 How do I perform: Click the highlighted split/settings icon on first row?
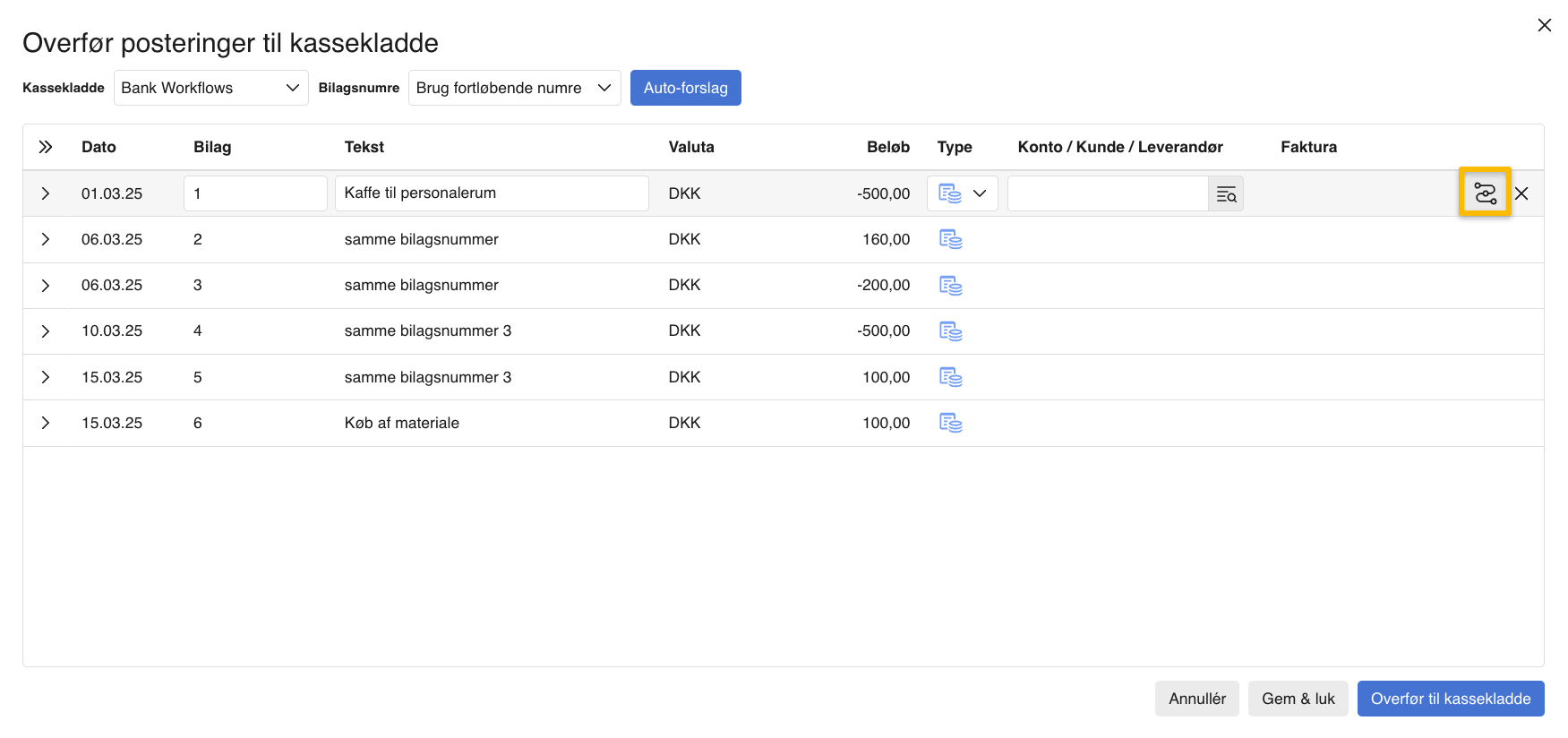(1485, 193)
